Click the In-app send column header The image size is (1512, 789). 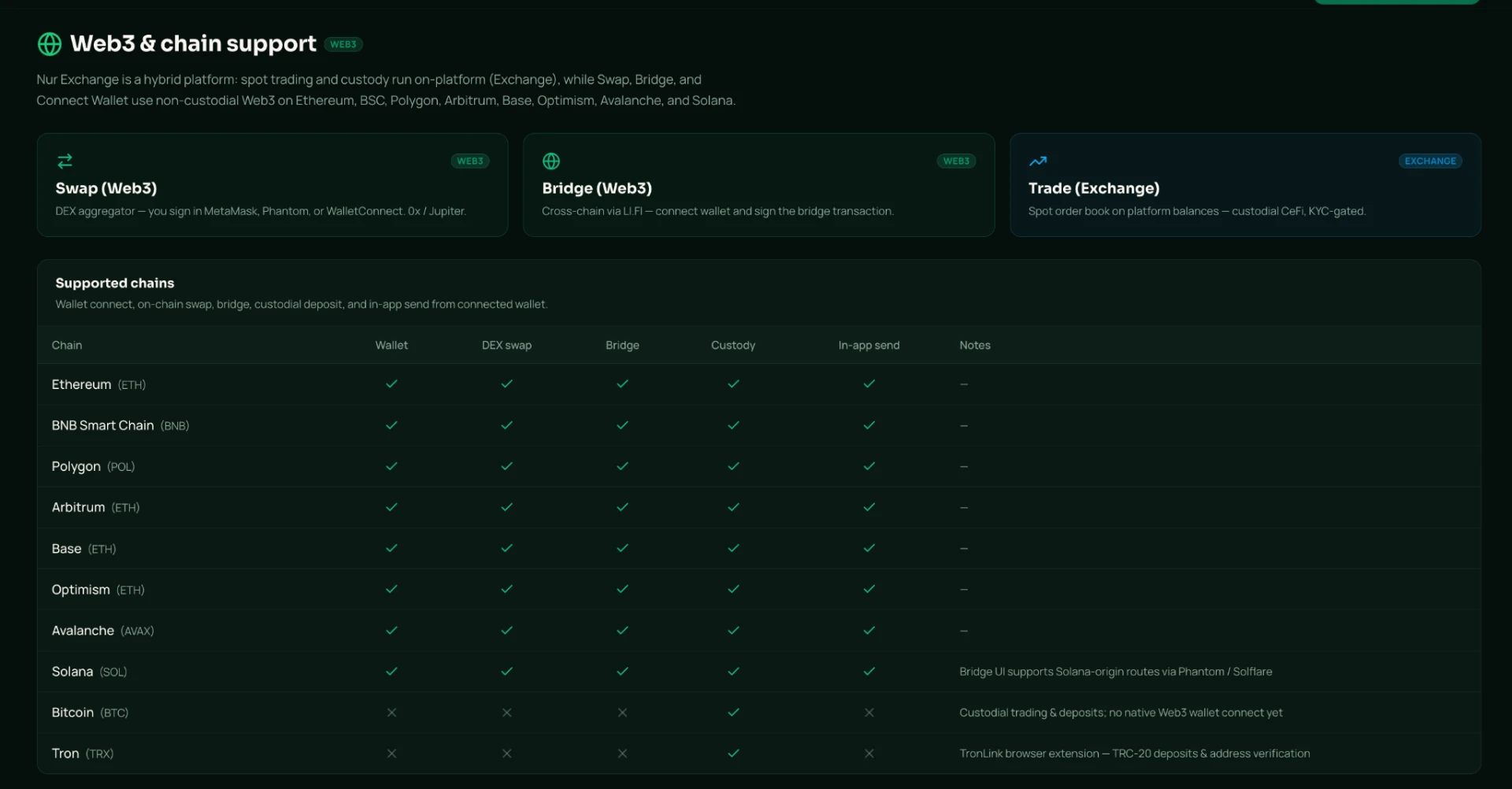[x=869, y=345]
